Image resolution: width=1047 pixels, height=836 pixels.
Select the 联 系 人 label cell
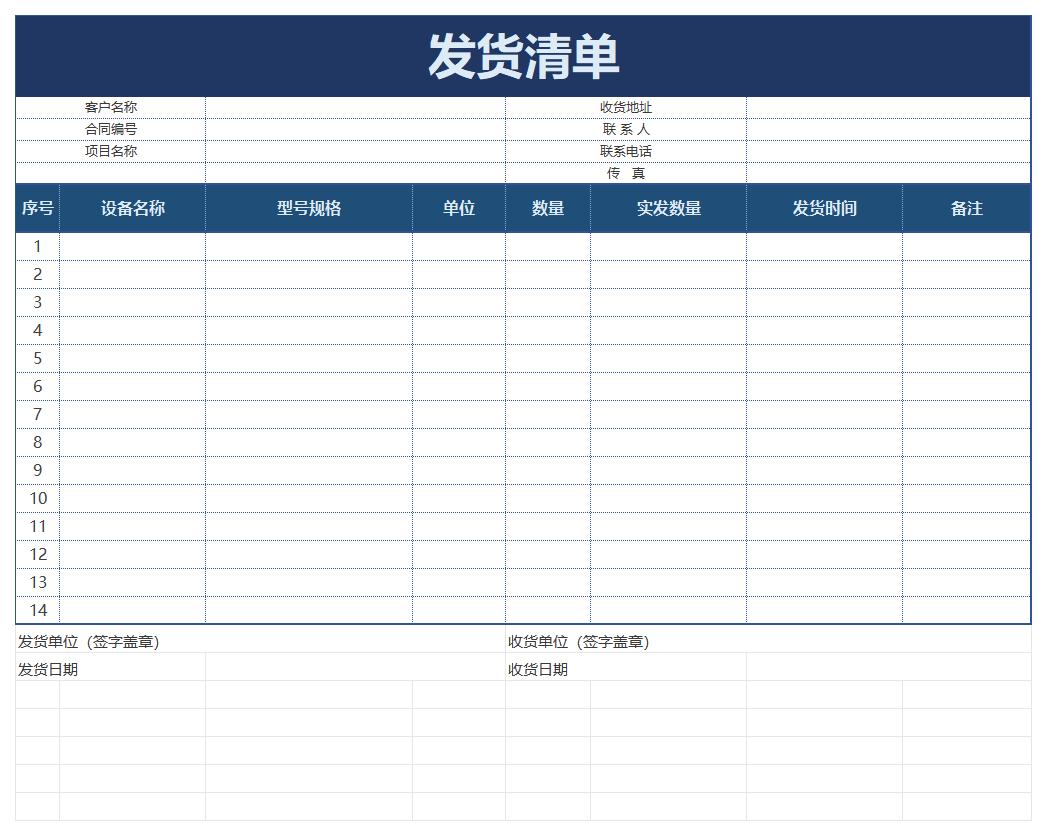626,130
